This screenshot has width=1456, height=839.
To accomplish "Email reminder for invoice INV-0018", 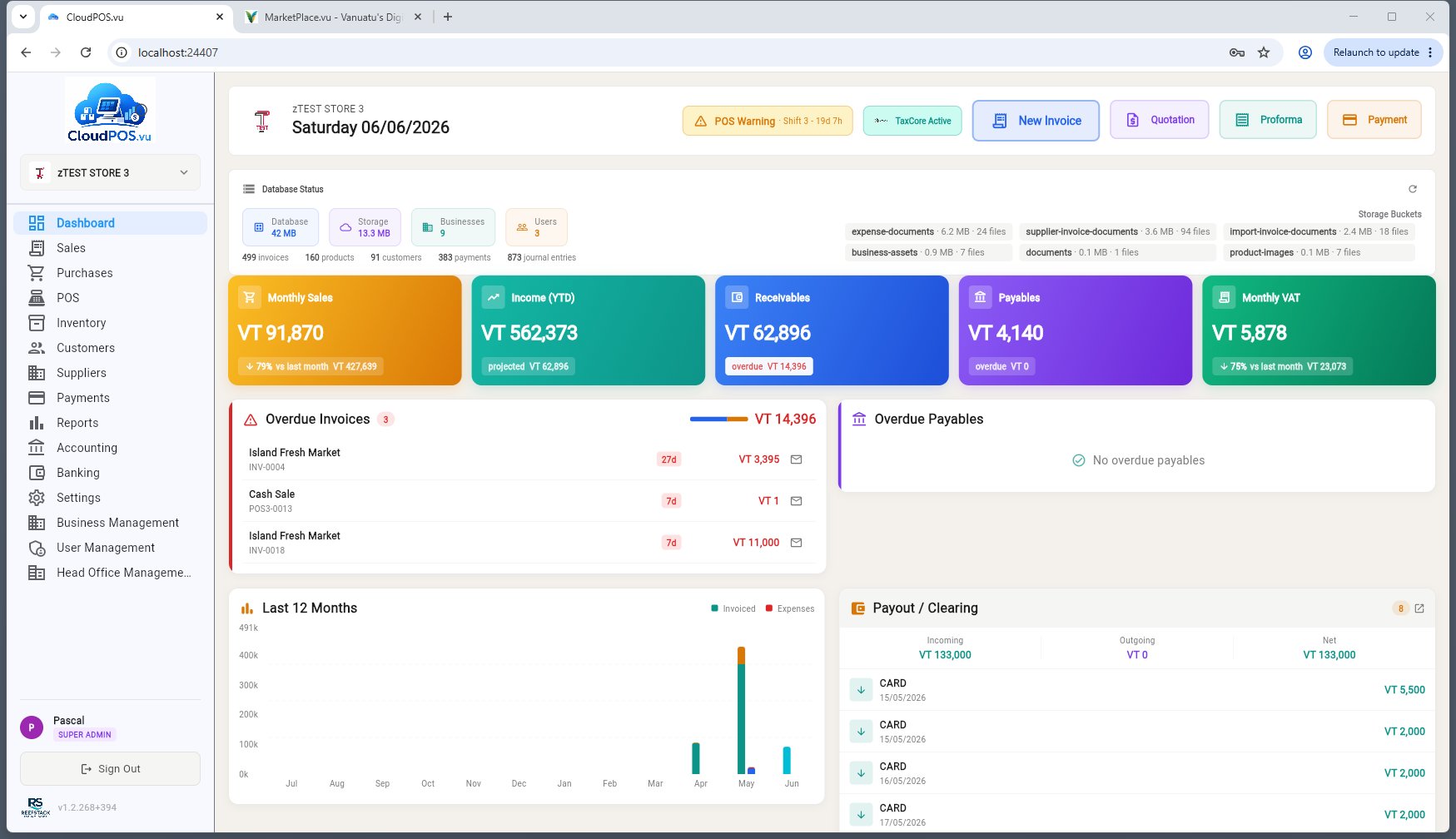I will pyautogui.click(x=796, y=543).
